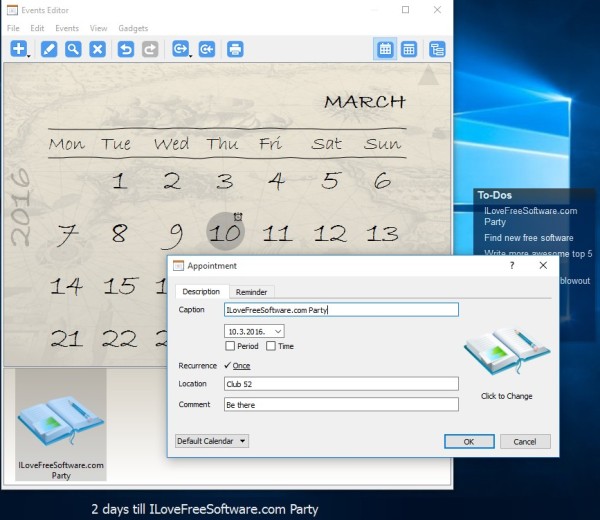Switch to the list tree view icon

(437, 49)
